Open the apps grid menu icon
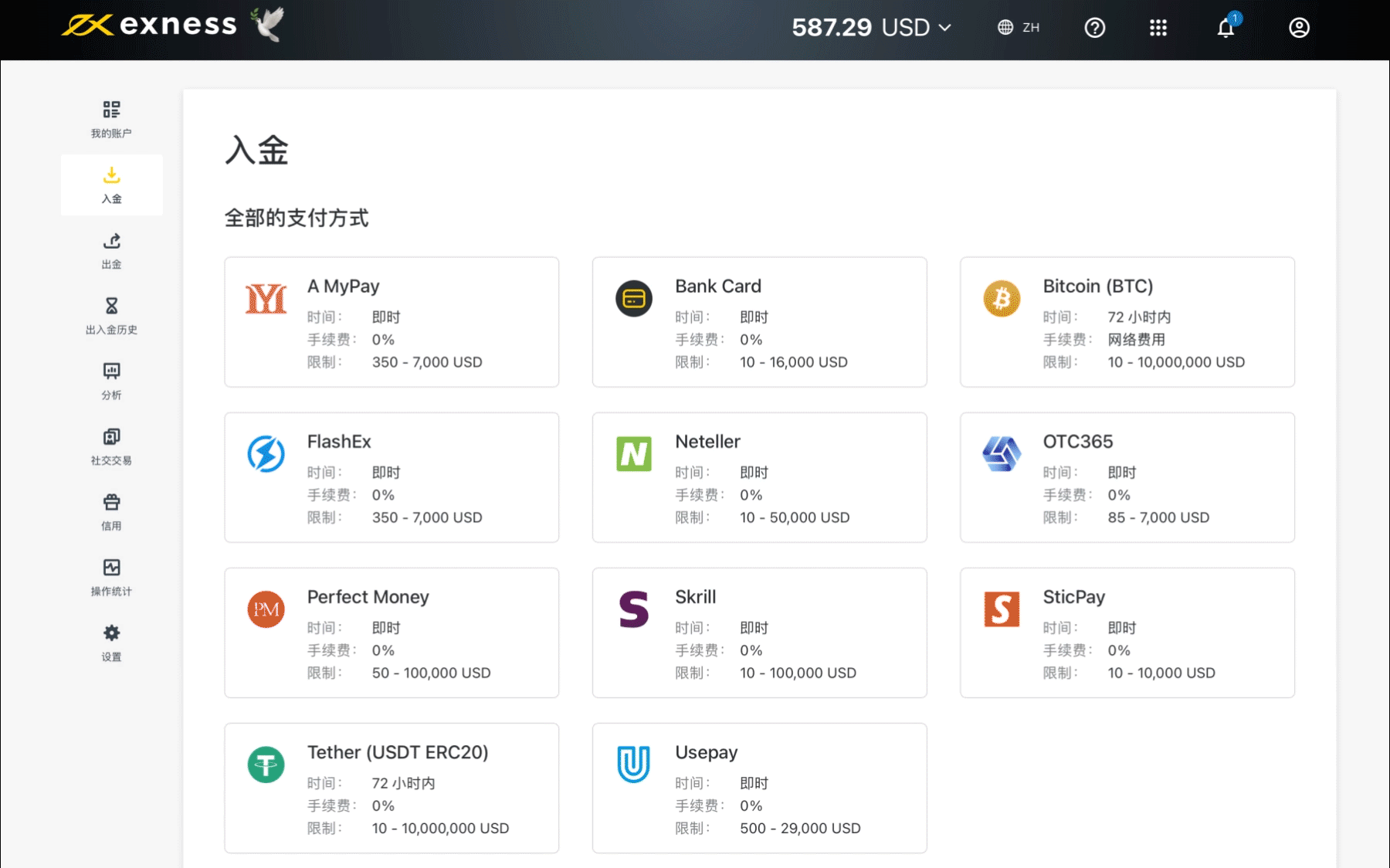1390x868 pixels. (1158, 28)
